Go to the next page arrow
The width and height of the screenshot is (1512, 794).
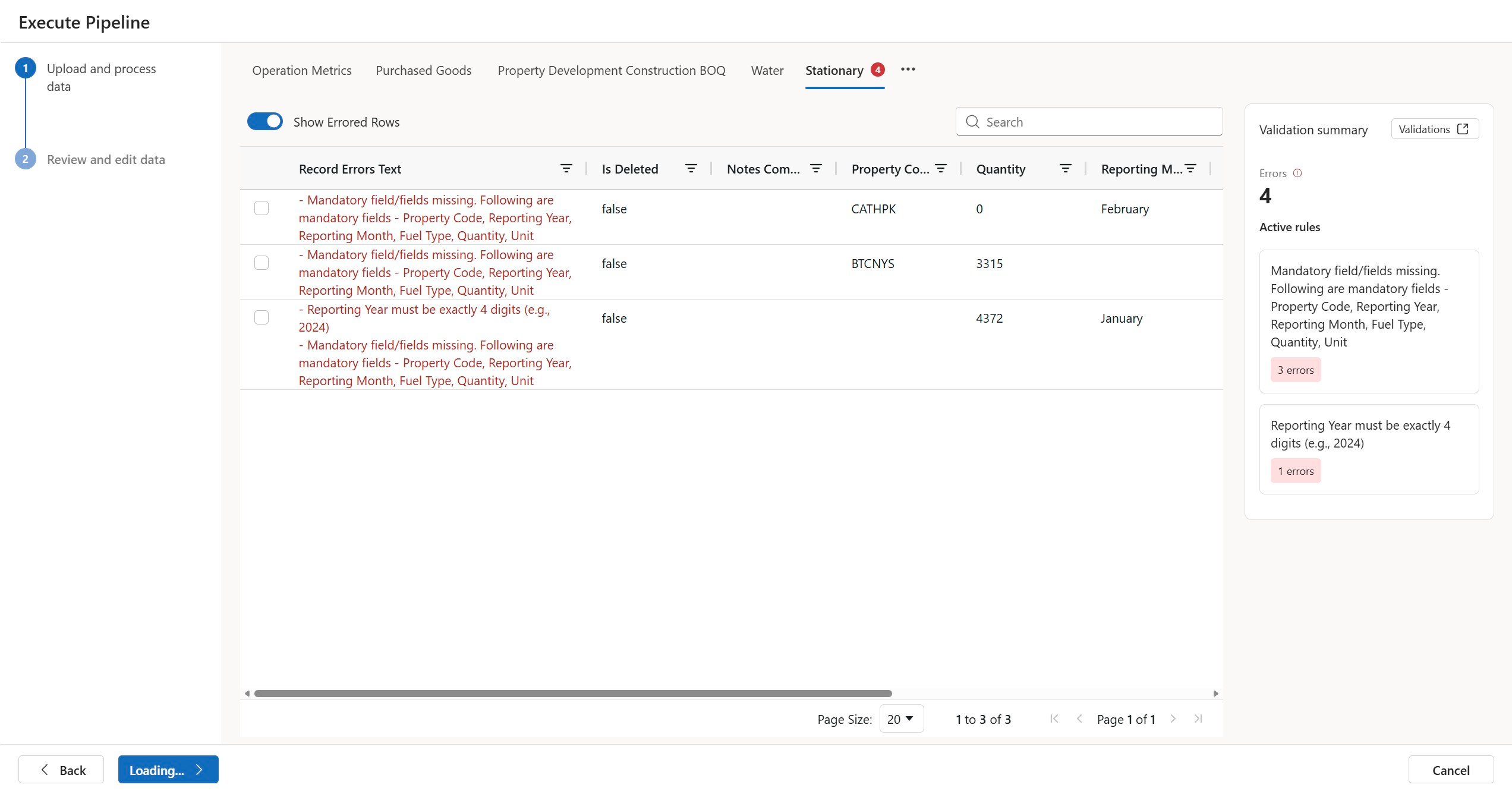[x=1173, y=719]
